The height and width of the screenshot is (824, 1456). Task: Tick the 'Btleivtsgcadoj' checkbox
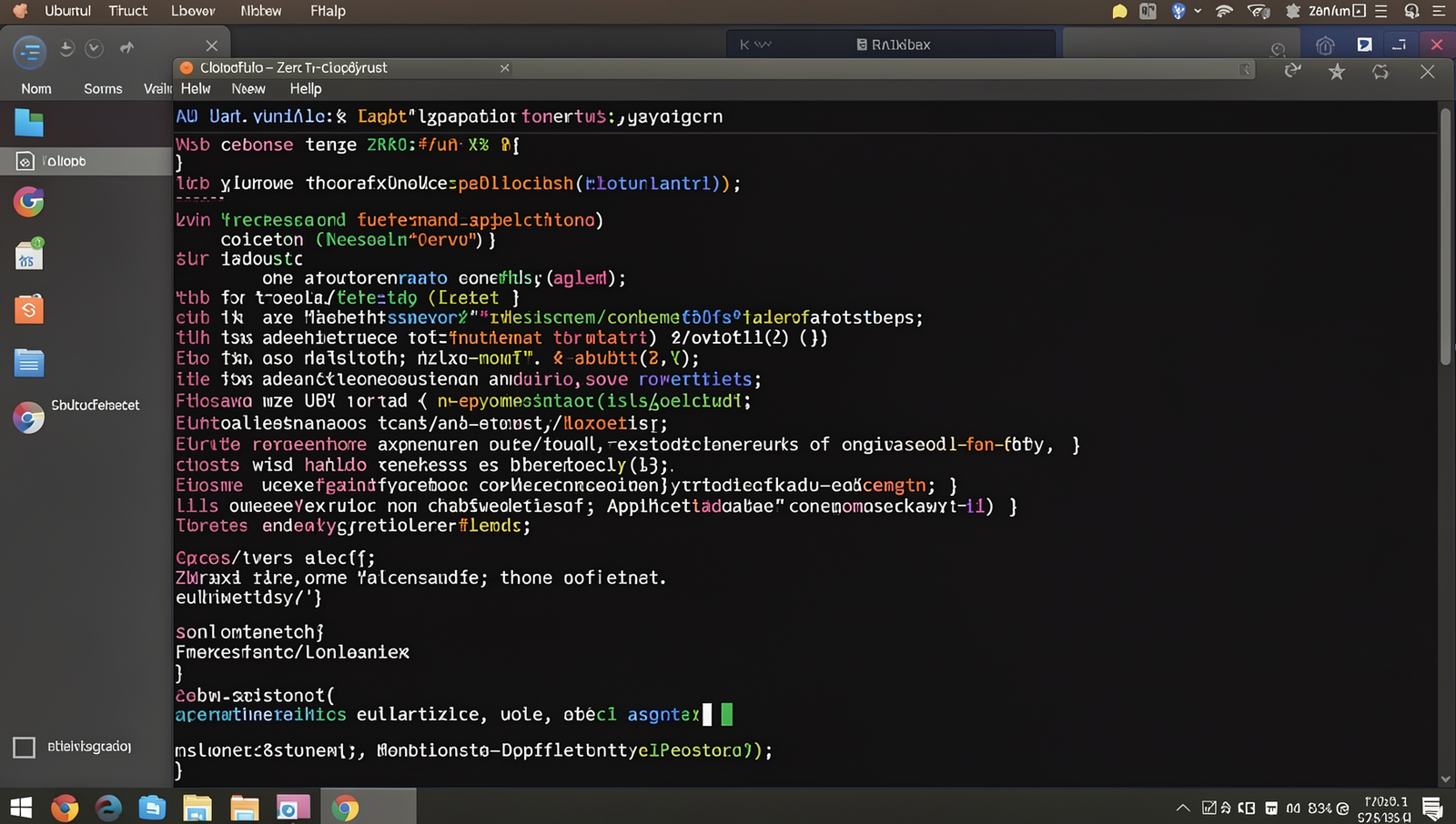(24, 748)
